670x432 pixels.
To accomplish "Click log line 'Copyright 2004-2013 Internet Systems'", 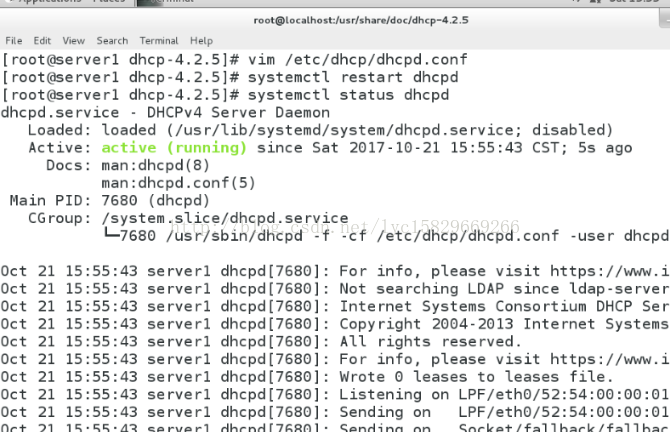I will coord(335,324).
